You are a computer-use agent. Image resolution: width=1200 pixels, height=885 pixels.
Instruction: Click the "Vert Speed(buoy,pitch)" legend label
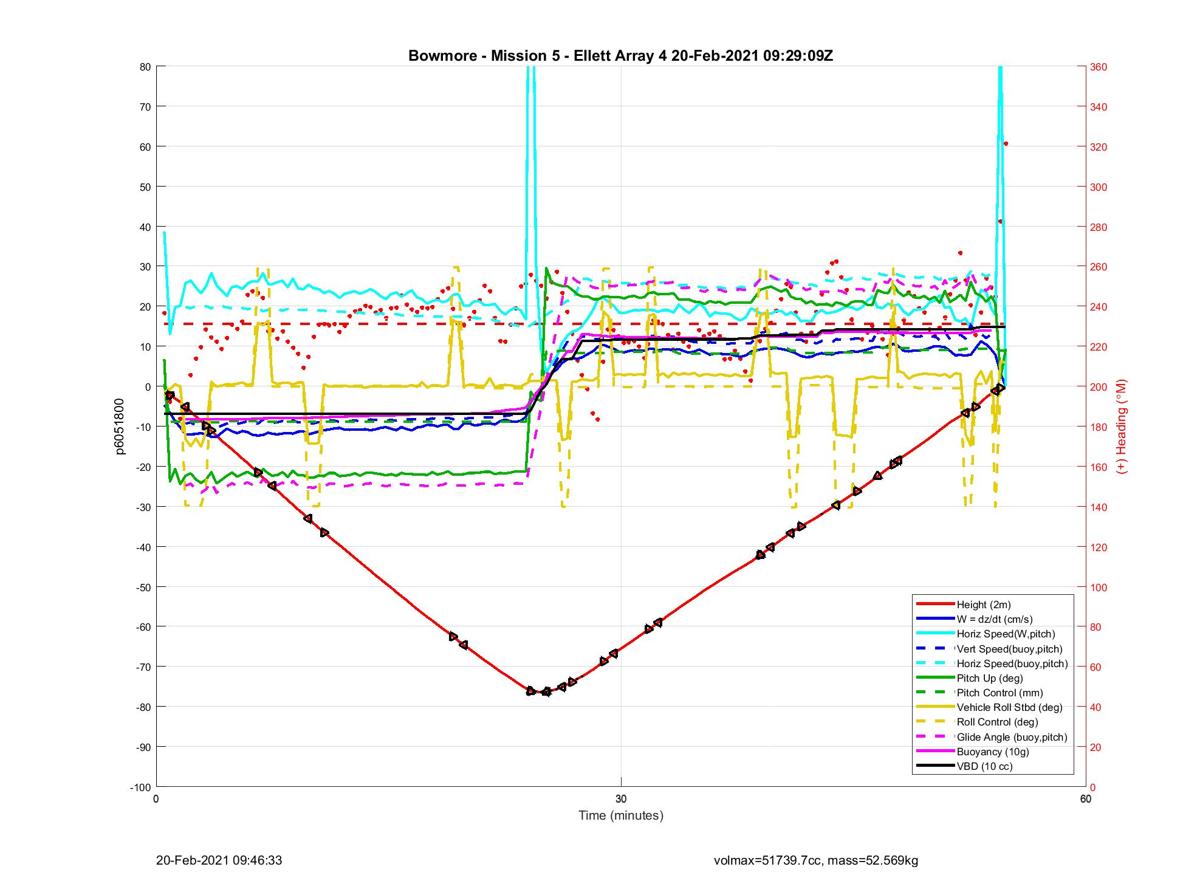point(1009,649)
